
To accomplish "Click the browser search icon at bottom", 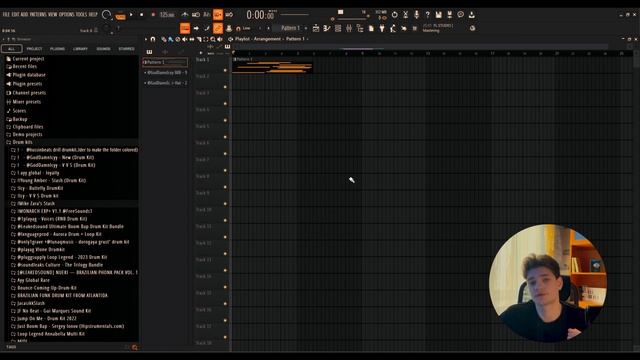I will coord(134,347).
